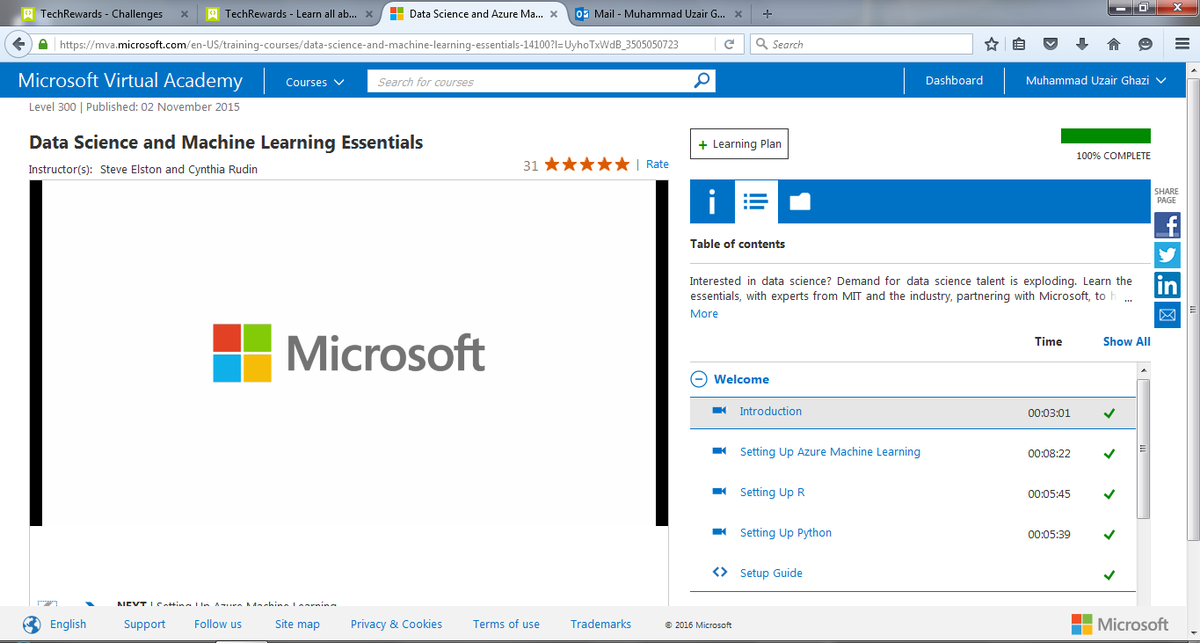Share the page via email envelope icon
Screen dimensions: 1200x643
[1167, 315]
